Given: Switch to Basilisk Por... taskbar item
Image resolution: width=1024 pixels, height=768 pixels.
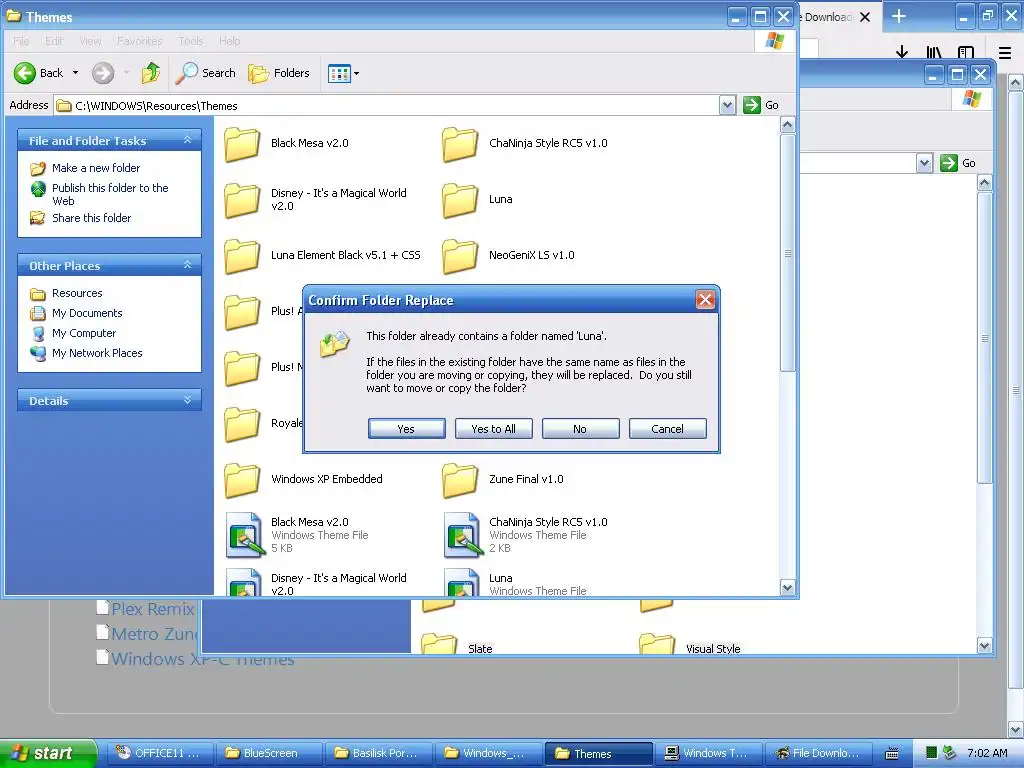Looking at the screenshot, I should click(x=379, y=753).
